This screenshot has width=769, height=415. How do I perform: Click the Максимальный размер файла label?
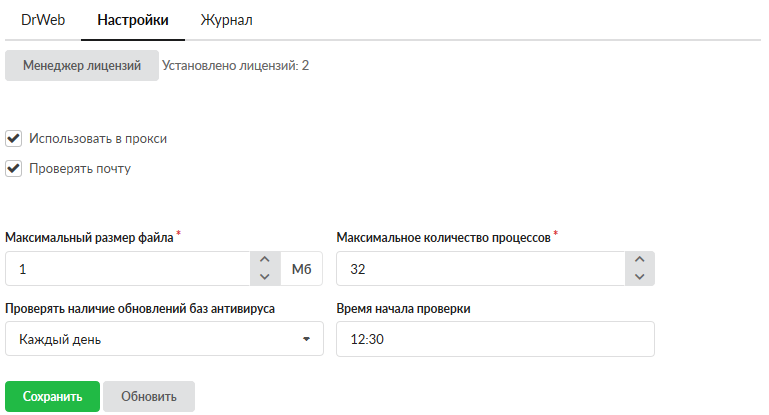[x=90, y=237]
